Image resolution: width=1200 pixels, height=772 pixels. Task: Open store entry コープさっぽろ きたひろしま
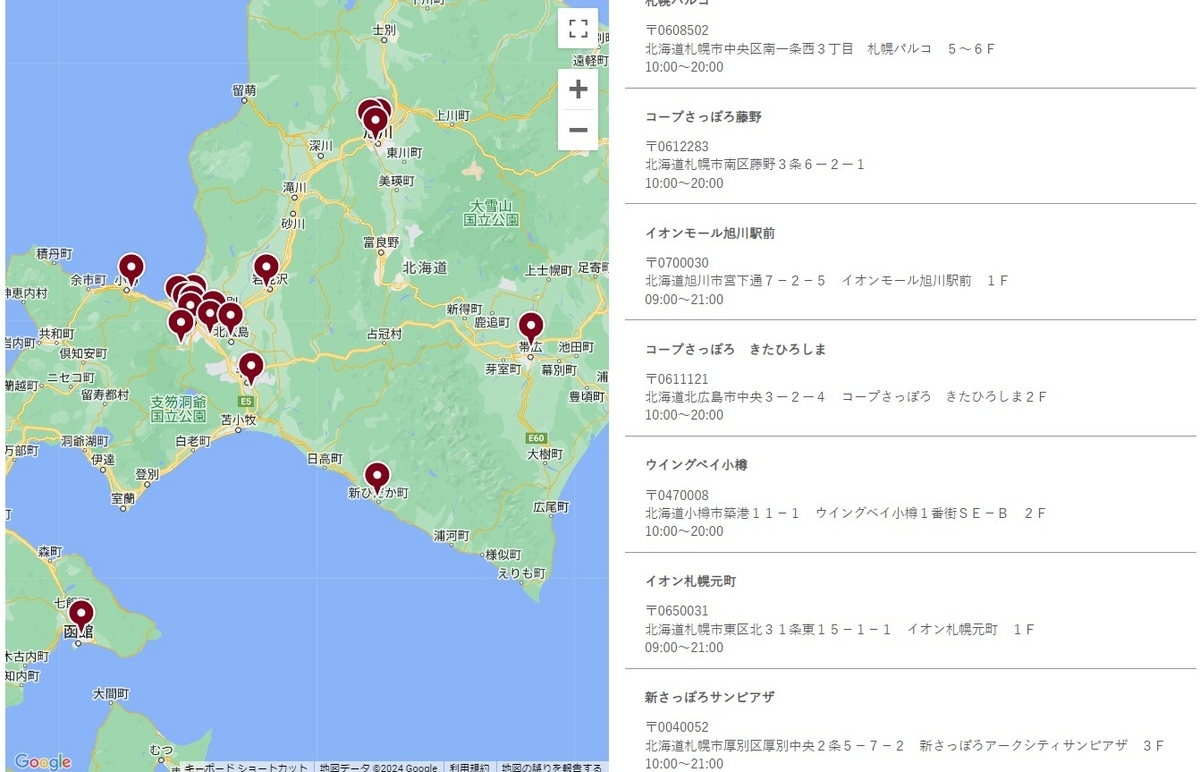click(x=736, y=349)
